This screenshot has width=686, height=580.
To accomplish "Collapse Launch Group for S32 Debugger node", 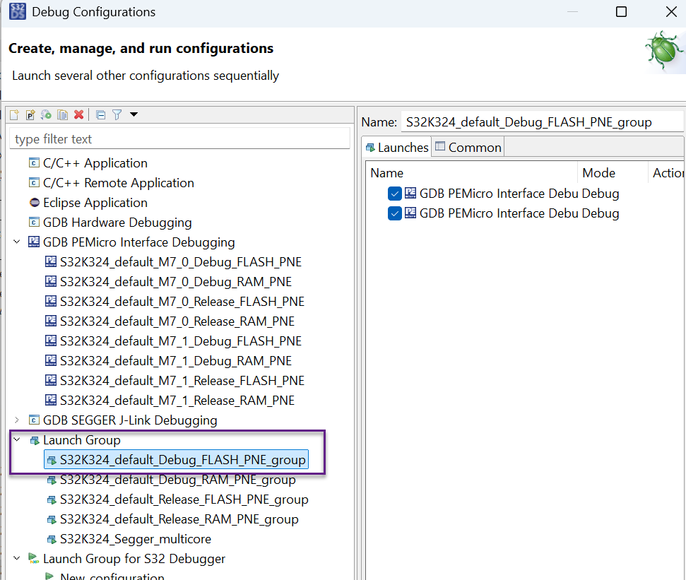I will [x=17, y=558].
